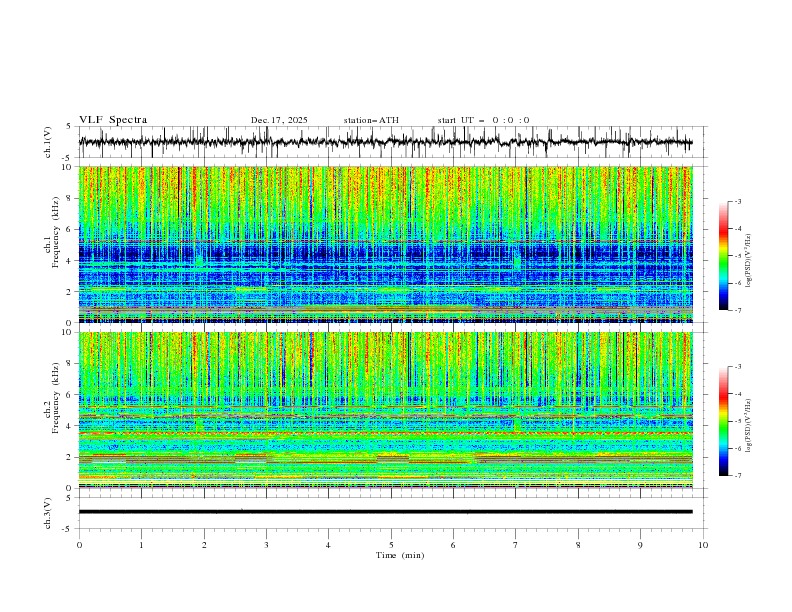792x612 pixels.
Task: Click the ch.2 PSD color scale bar
Action: tap(723, 421)
